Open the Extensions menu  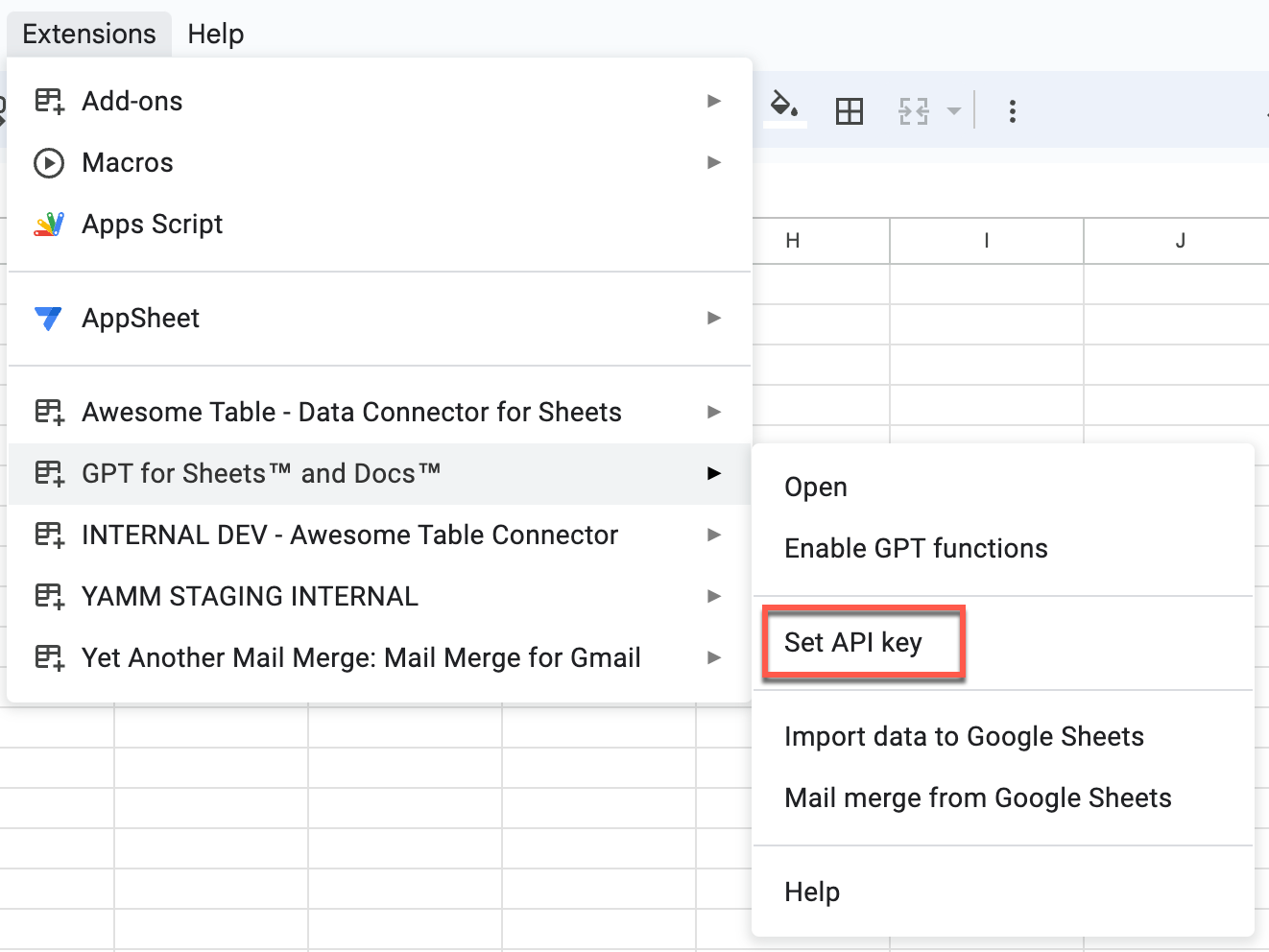click(x=89, y=34)
